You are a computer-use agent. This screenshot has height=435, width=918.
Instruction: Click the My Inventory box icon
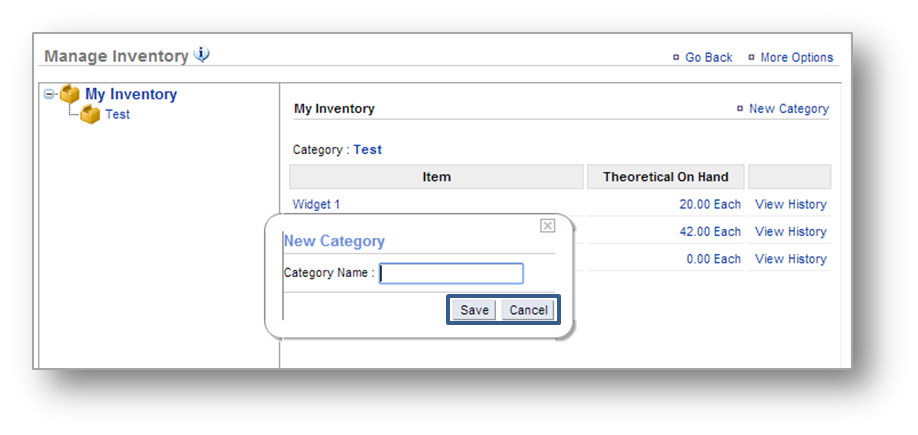pos(70,95)
